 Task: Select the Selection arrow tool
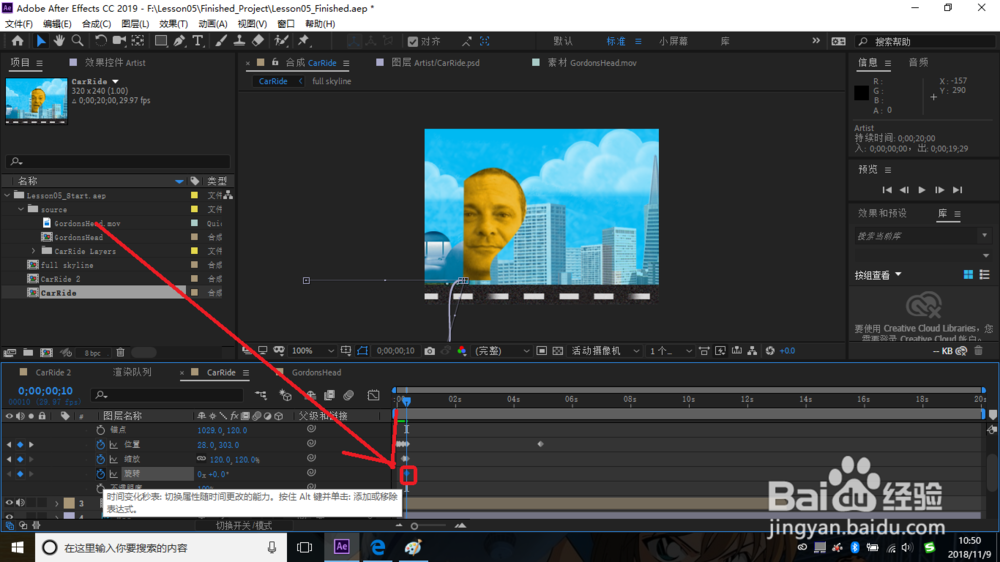pos(41,41)
